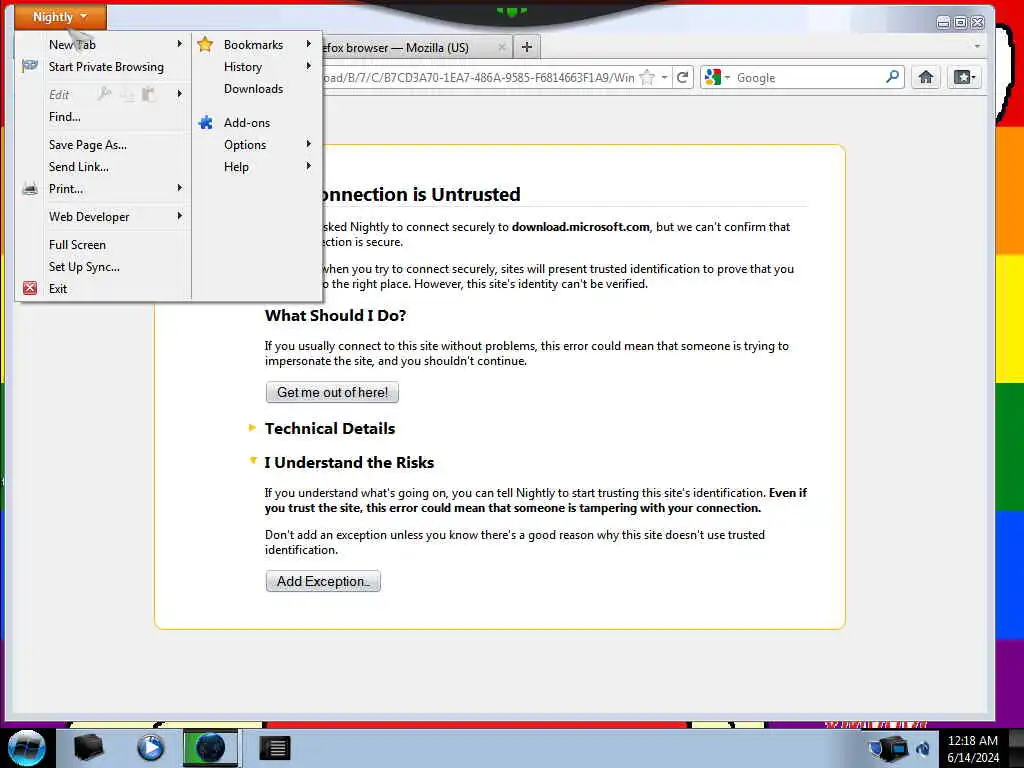This screenshot has width=1024, height=768.
Task: Reload the current page
Action: [x=682, y=78]
